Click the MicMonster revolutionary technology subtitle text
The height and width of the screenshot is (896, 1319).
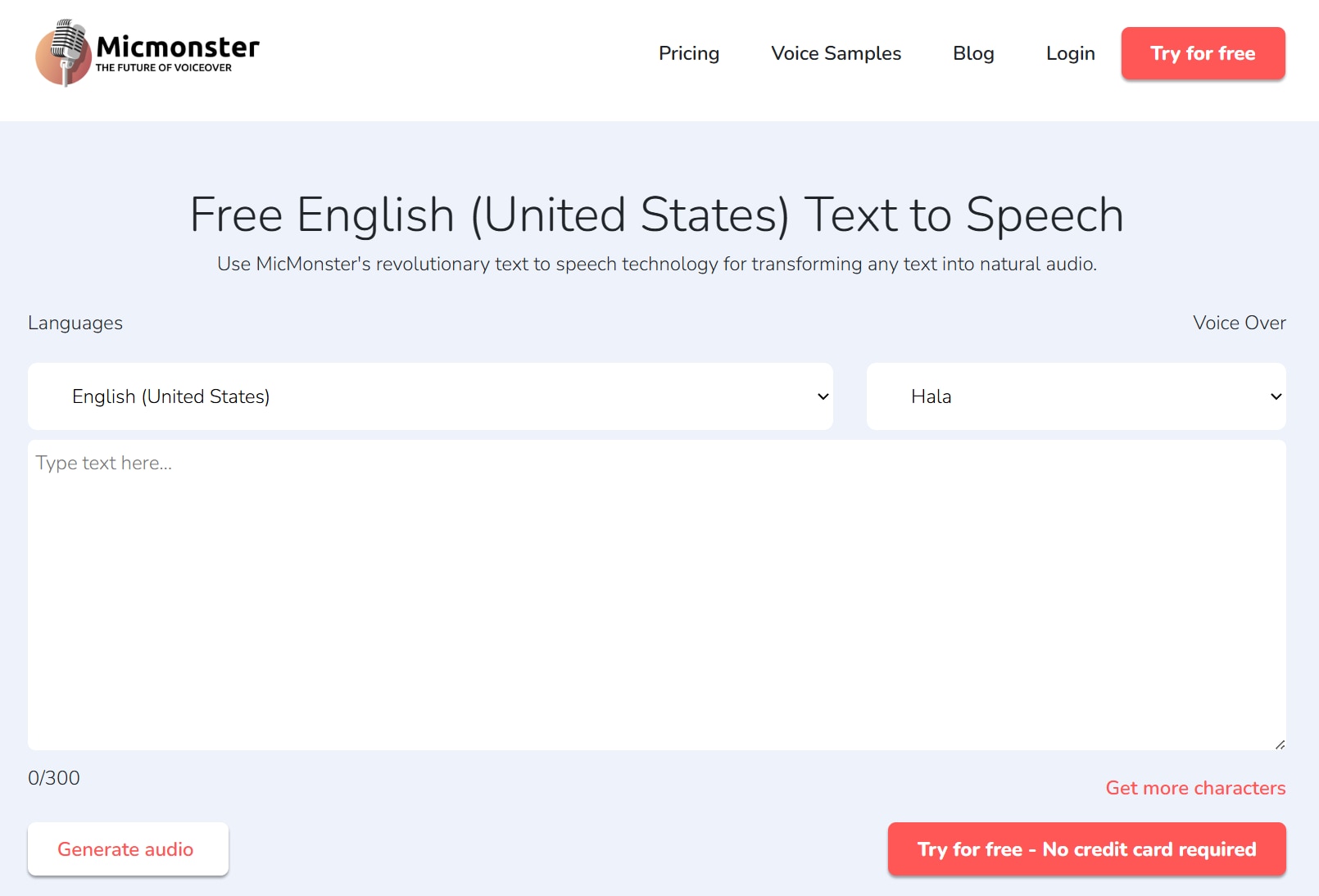tap(656, 264)
